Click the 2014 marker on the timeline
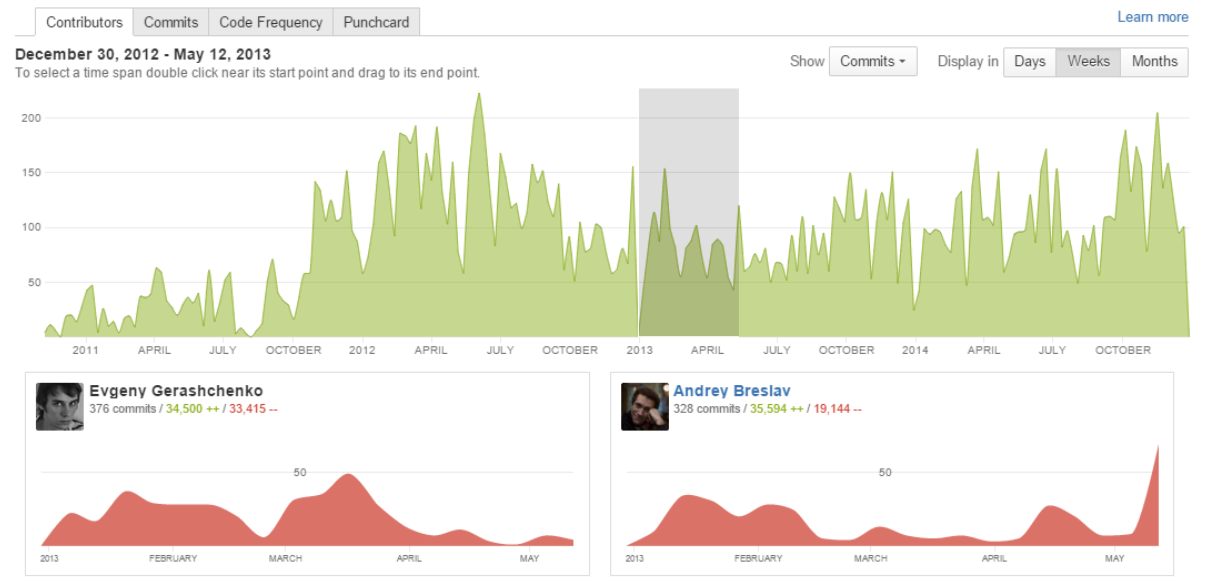Viewport: 1207px width, 584px height. pos(915,350)
